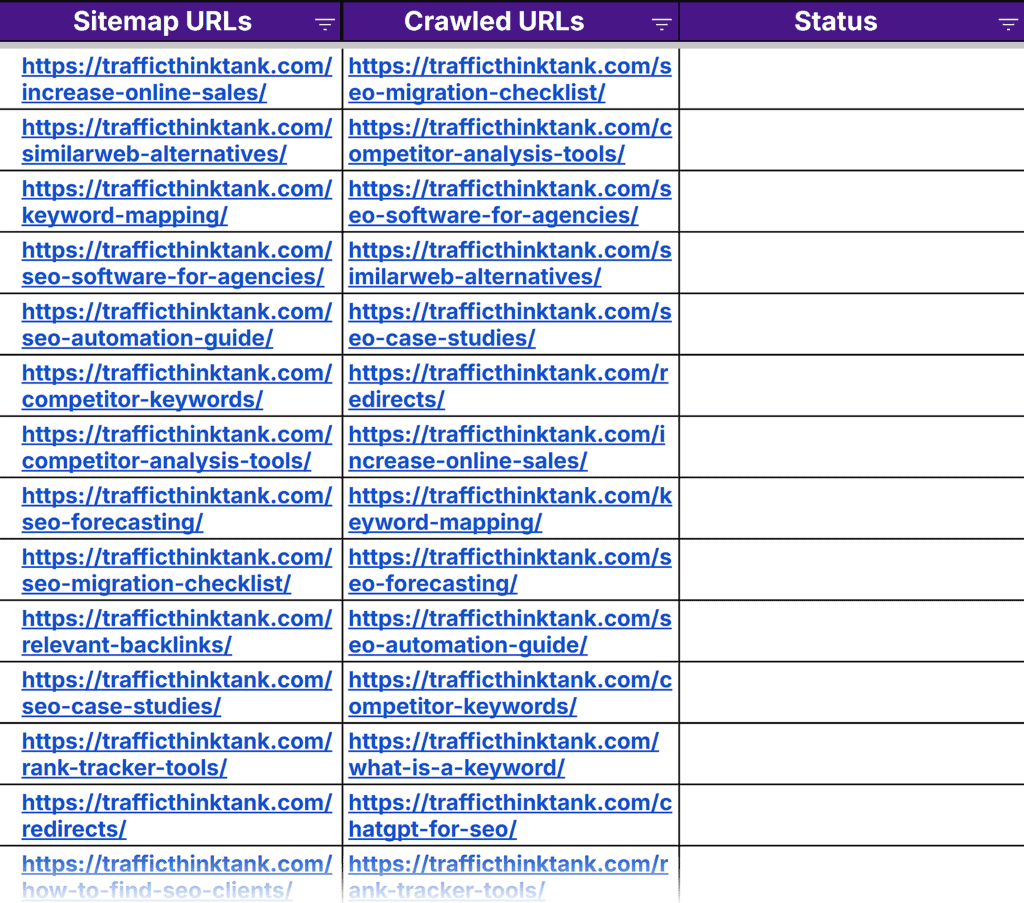Open the keyword-mapping sitemap URL

178,201
